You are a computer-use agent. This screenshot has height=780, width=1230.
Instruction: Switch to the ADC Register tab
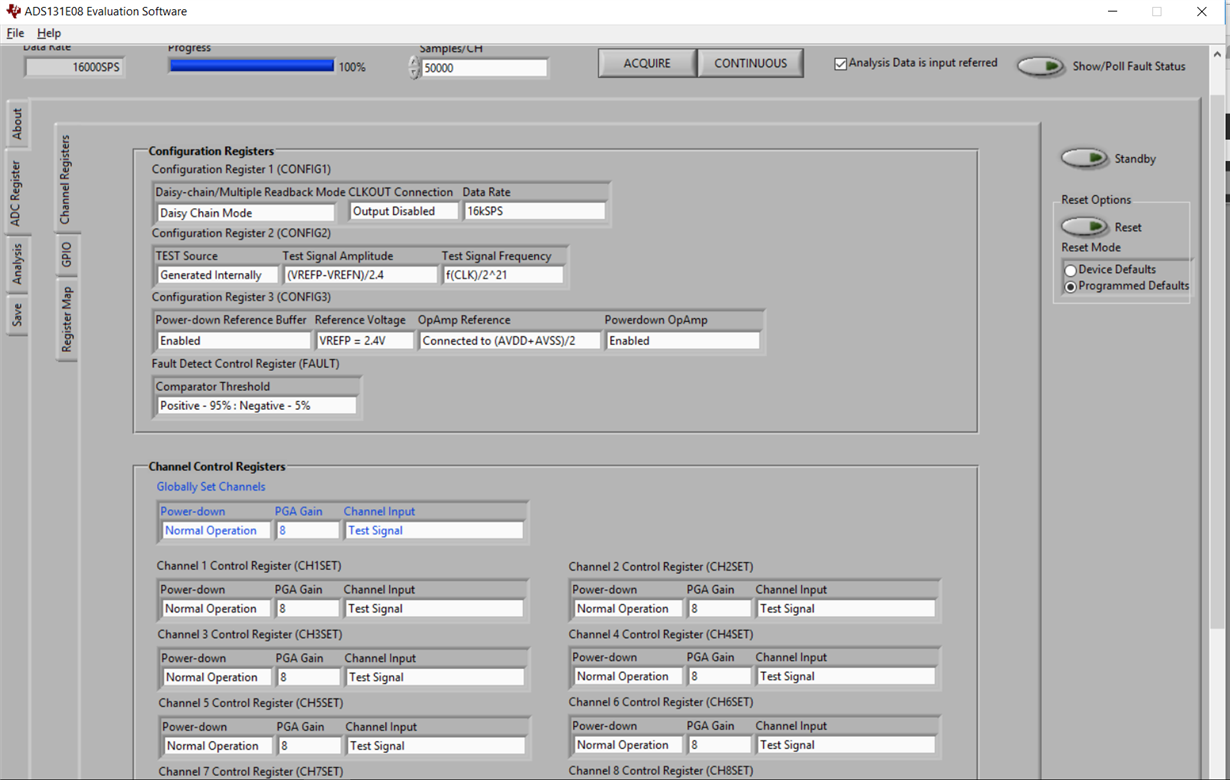tap(17, 192)
